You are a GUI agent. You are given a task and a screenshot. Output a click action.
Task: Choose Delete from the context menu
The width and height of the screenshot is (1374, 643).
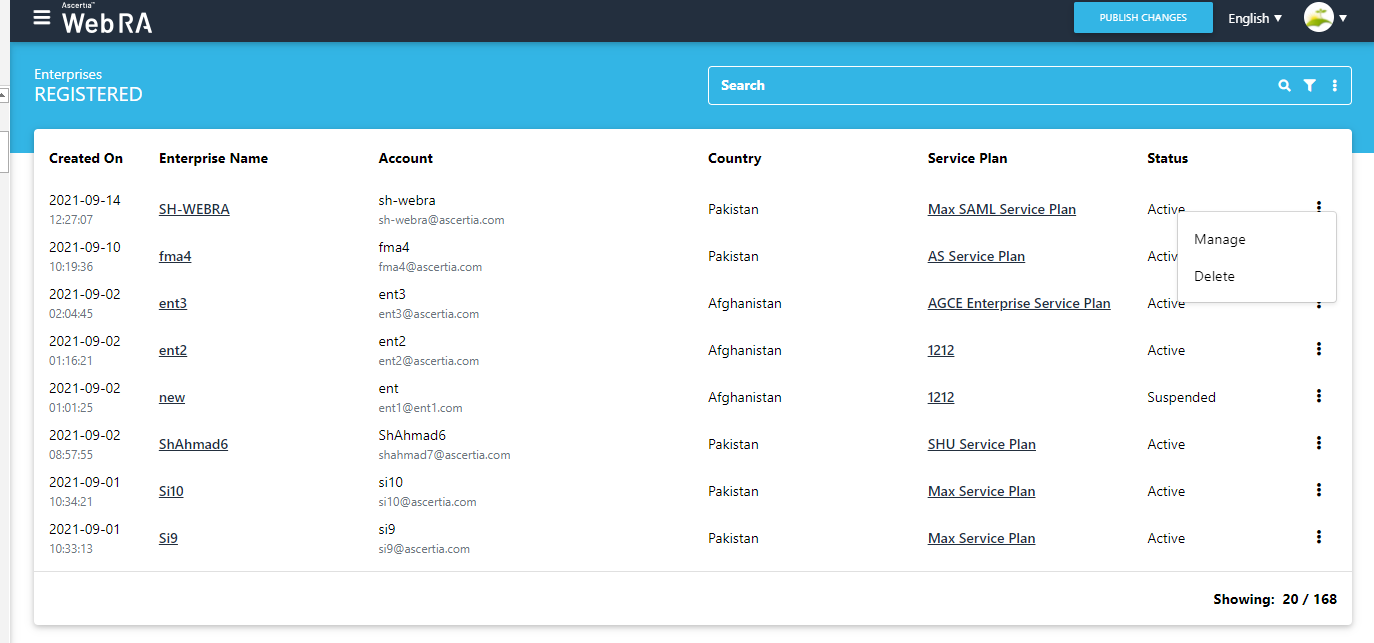pos(1214,277)
